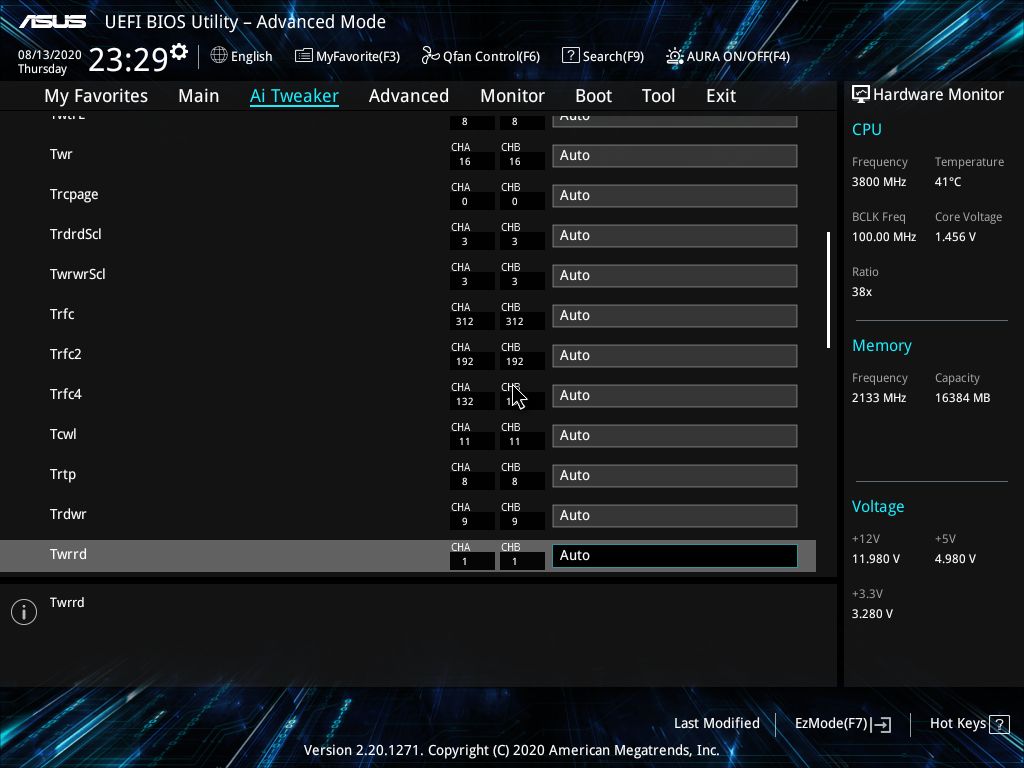
Task: Select the Trfc setting label
Action: 62,314
